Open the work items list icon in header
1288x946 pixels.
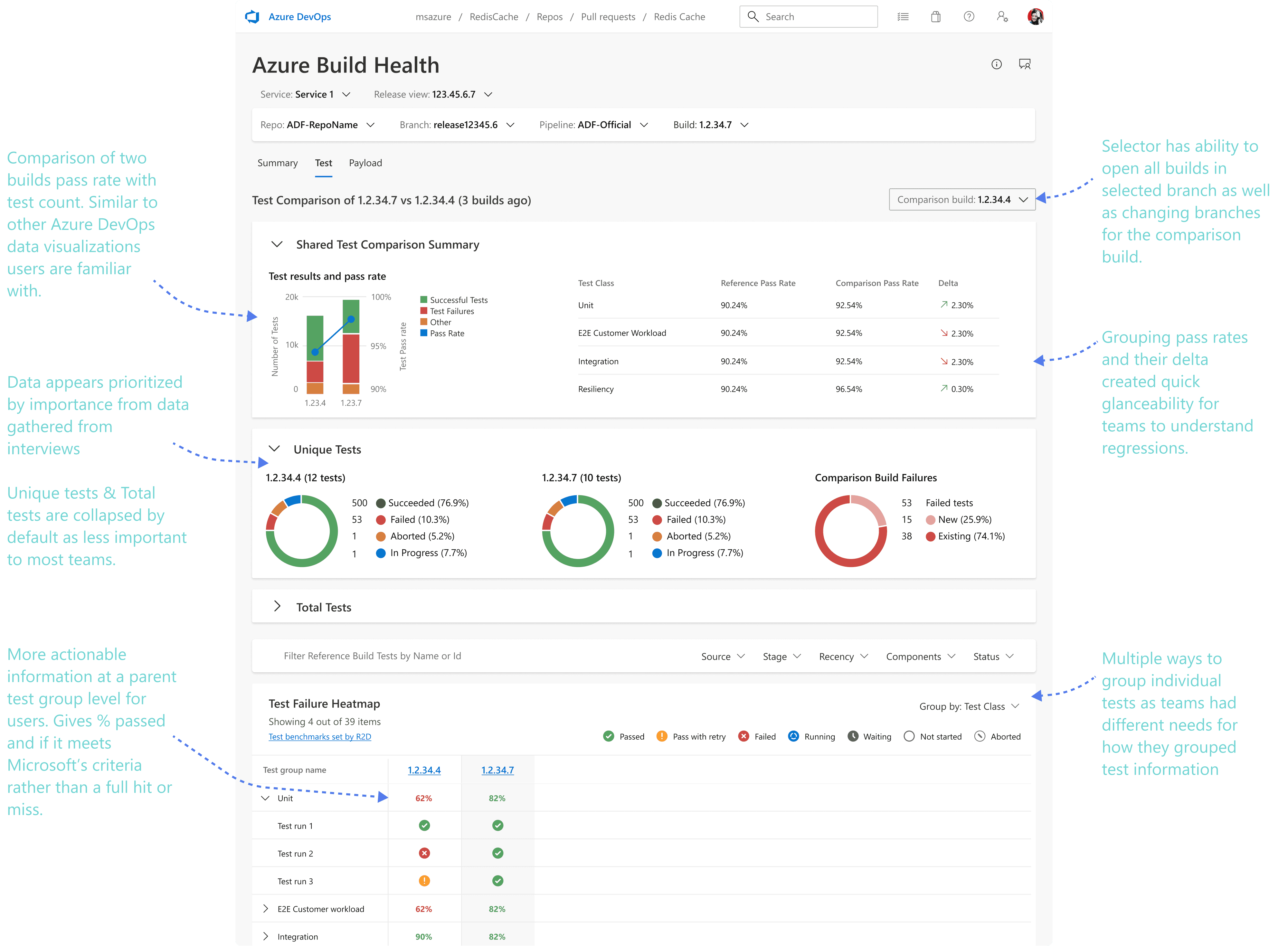[x=903, y=17]
